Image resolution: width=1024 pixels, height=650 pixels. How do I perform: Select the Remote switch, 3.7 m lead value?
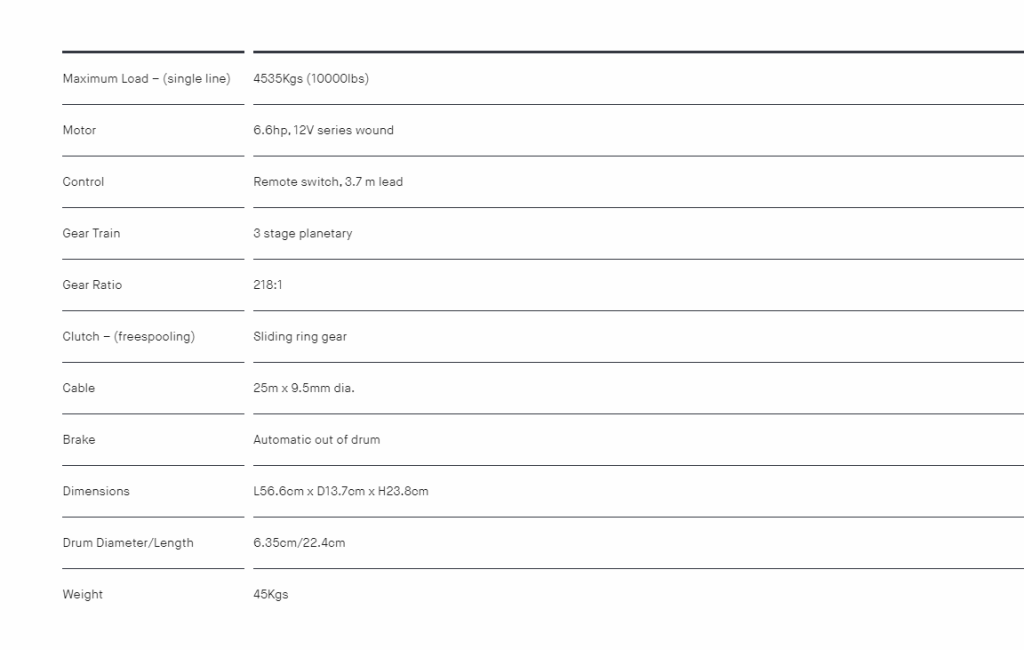tap(328, 182)
